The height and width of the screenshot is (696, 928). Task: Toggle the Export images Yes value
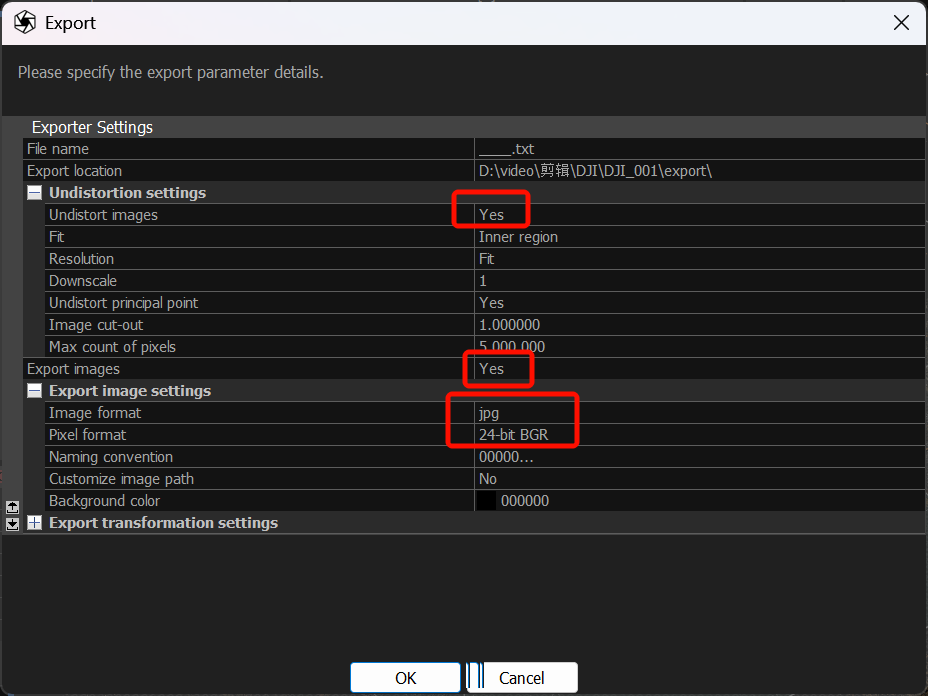491,369
